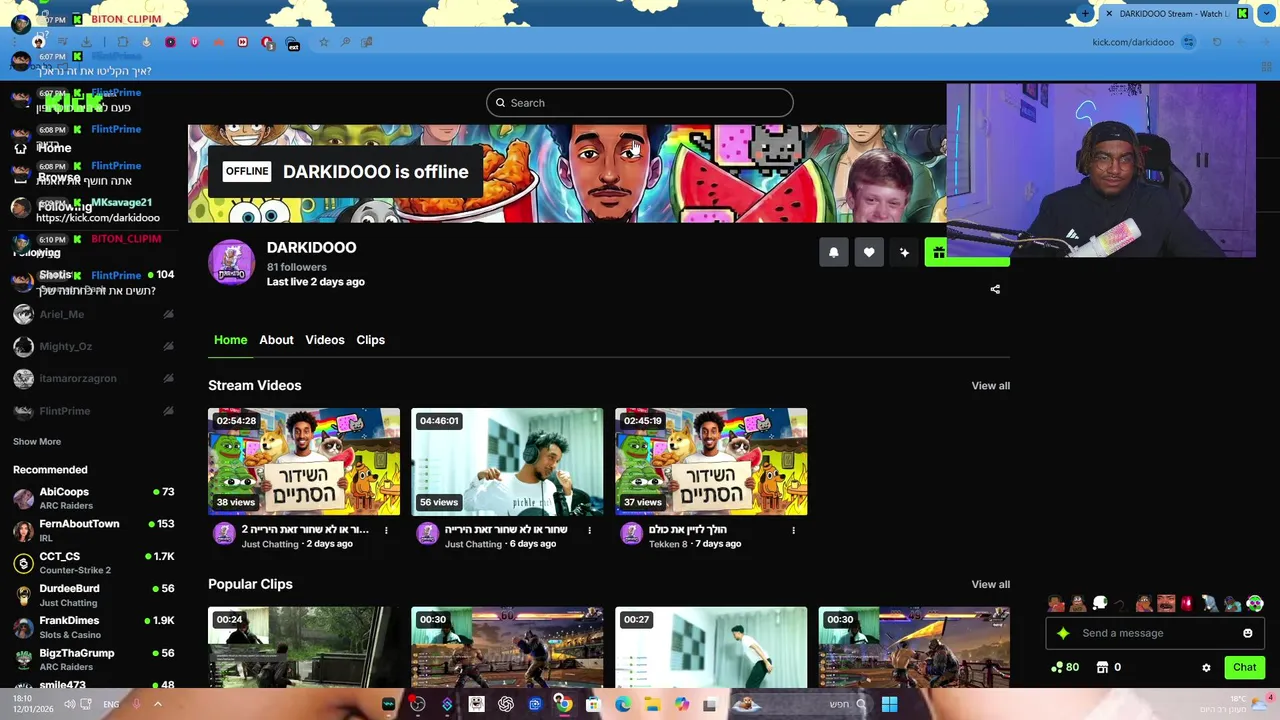This screenshot has height=720, width=1280.
Task: Click the ENG language indicator
Action: [111, 704]
